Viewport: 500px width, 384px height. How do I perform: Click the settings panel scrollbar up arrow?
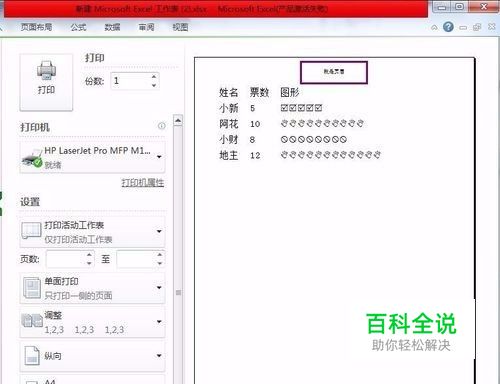[178, 120]
